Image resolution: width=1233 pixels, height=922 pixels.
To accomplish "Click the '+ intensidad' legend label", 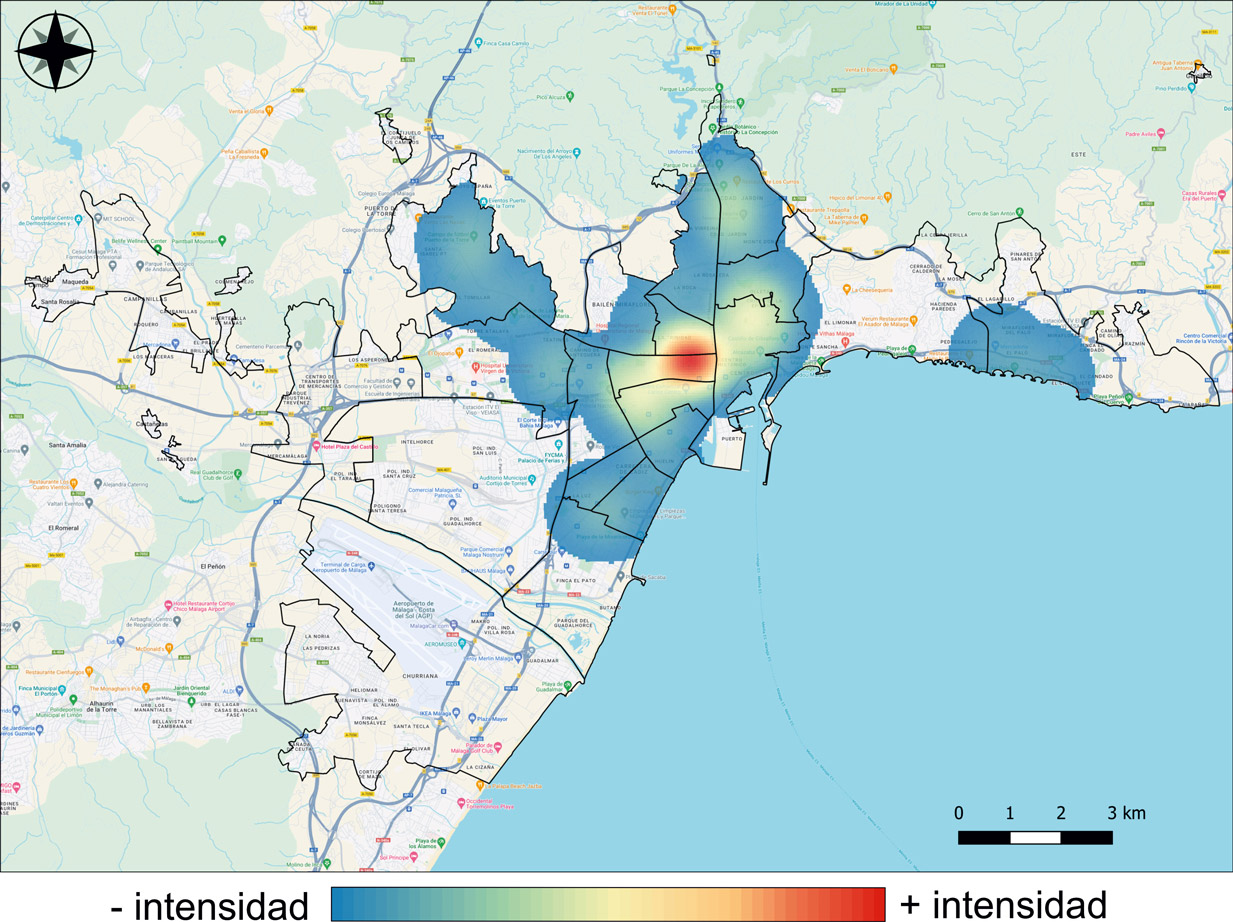I will tap(1003, 903).
